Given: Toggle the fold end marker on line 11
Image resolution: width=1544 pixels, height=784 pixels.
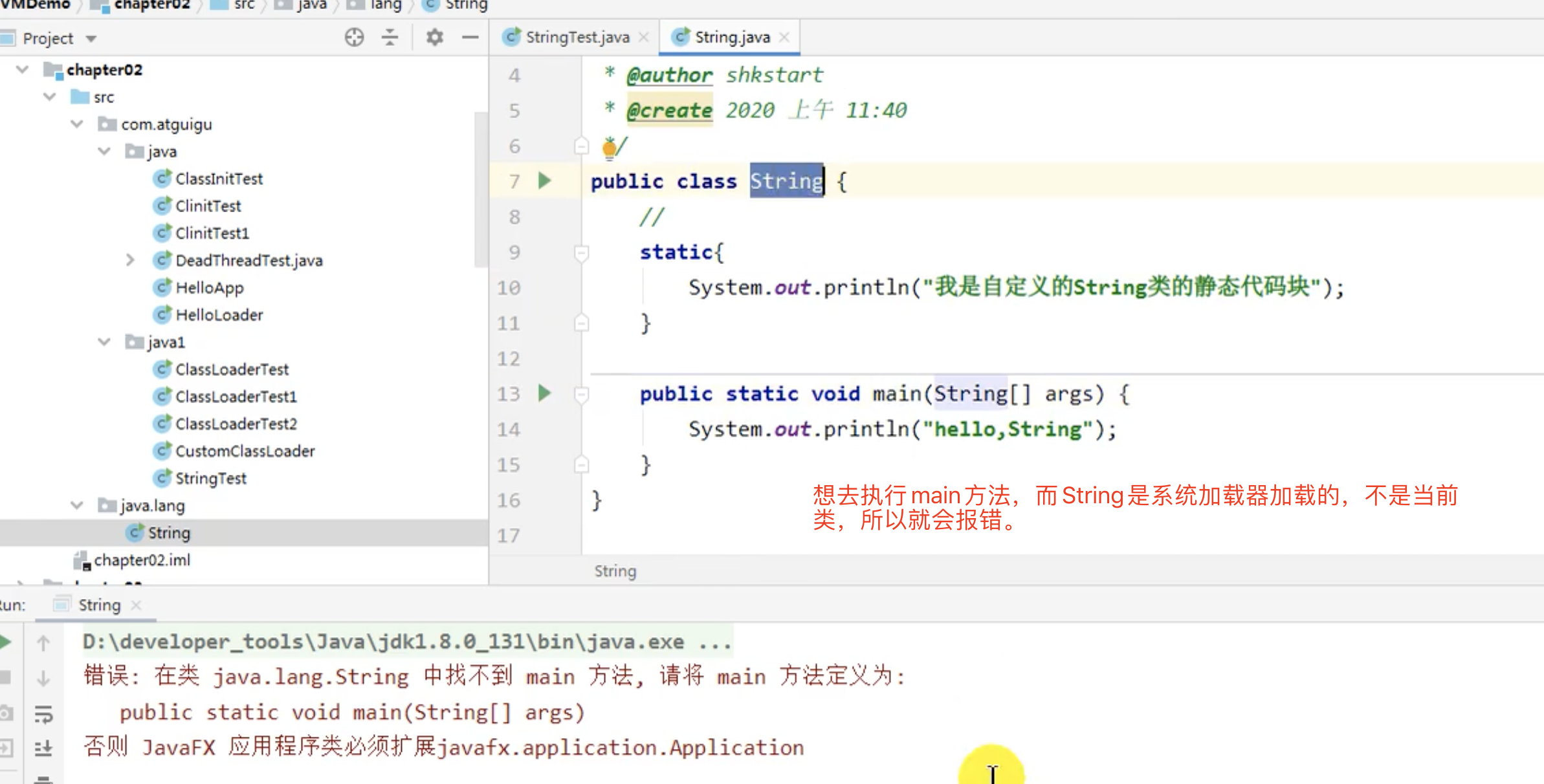Looking at the screenshot, I should click(581, 323).
